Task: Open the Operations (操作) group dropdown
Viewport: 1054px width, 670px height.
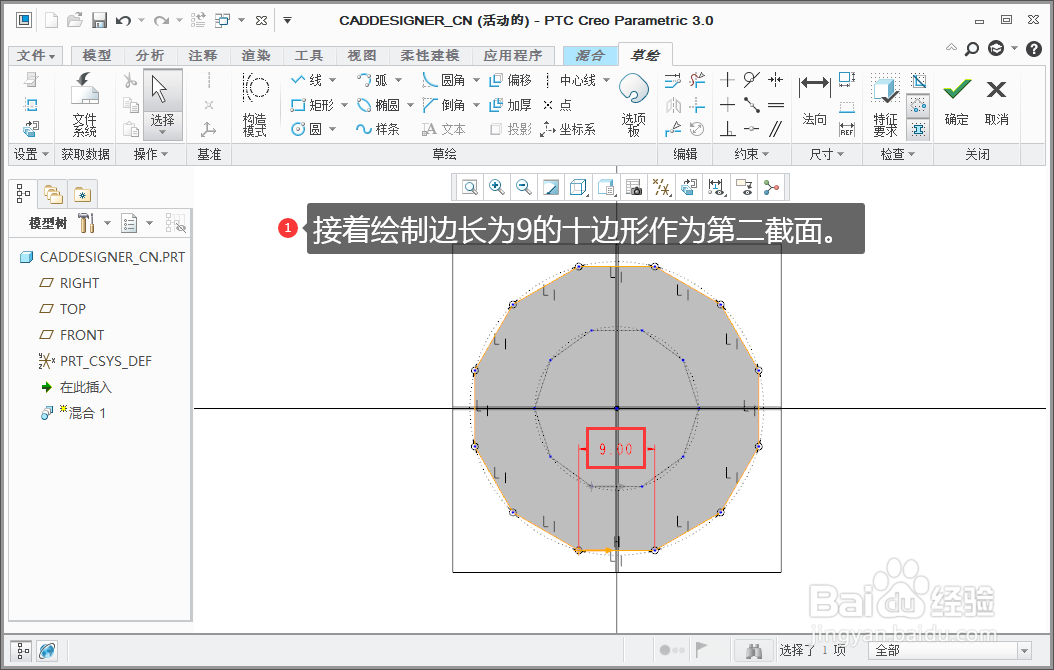Action: (150, 155)
